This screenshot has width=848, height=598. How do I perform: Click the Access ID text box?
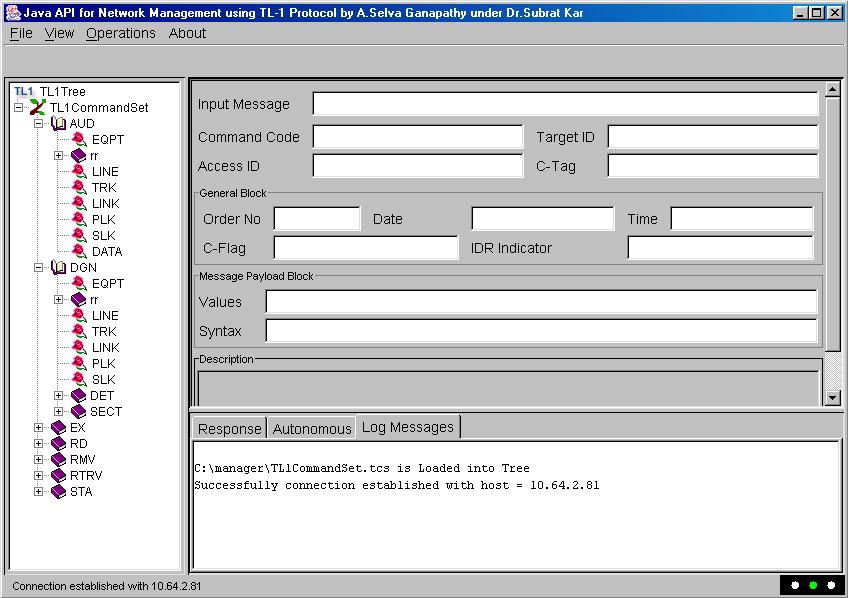click(x=418, y=165)
